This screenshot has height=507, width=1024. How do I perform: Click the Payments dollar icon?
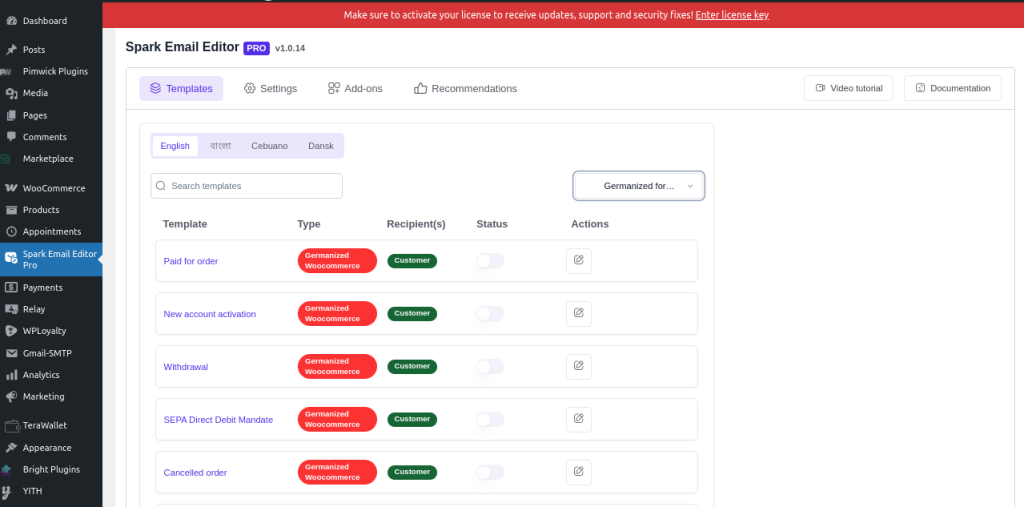pyautogui.click(x=11, y=287)
